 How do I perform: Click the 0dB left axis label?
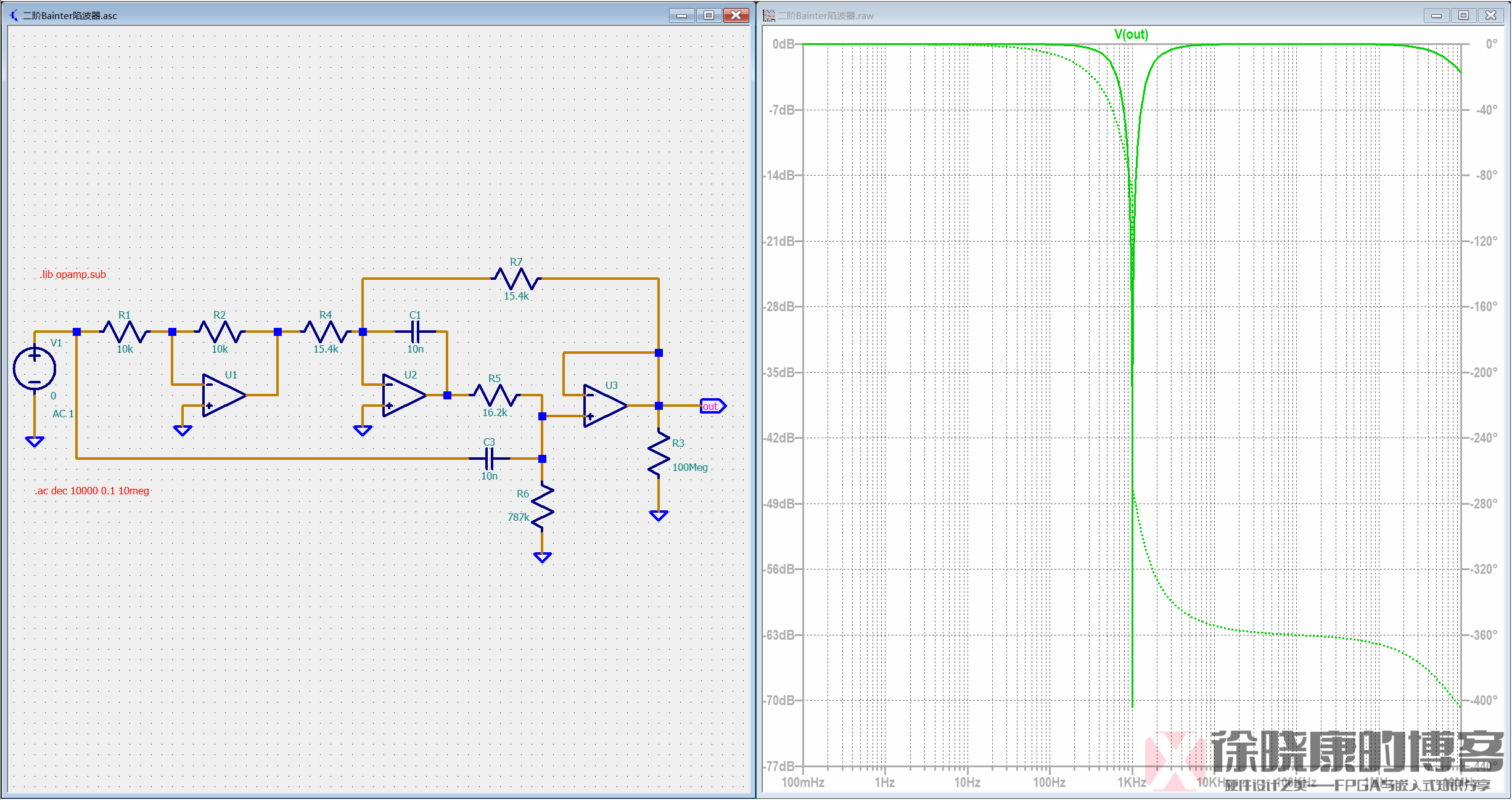783,44
